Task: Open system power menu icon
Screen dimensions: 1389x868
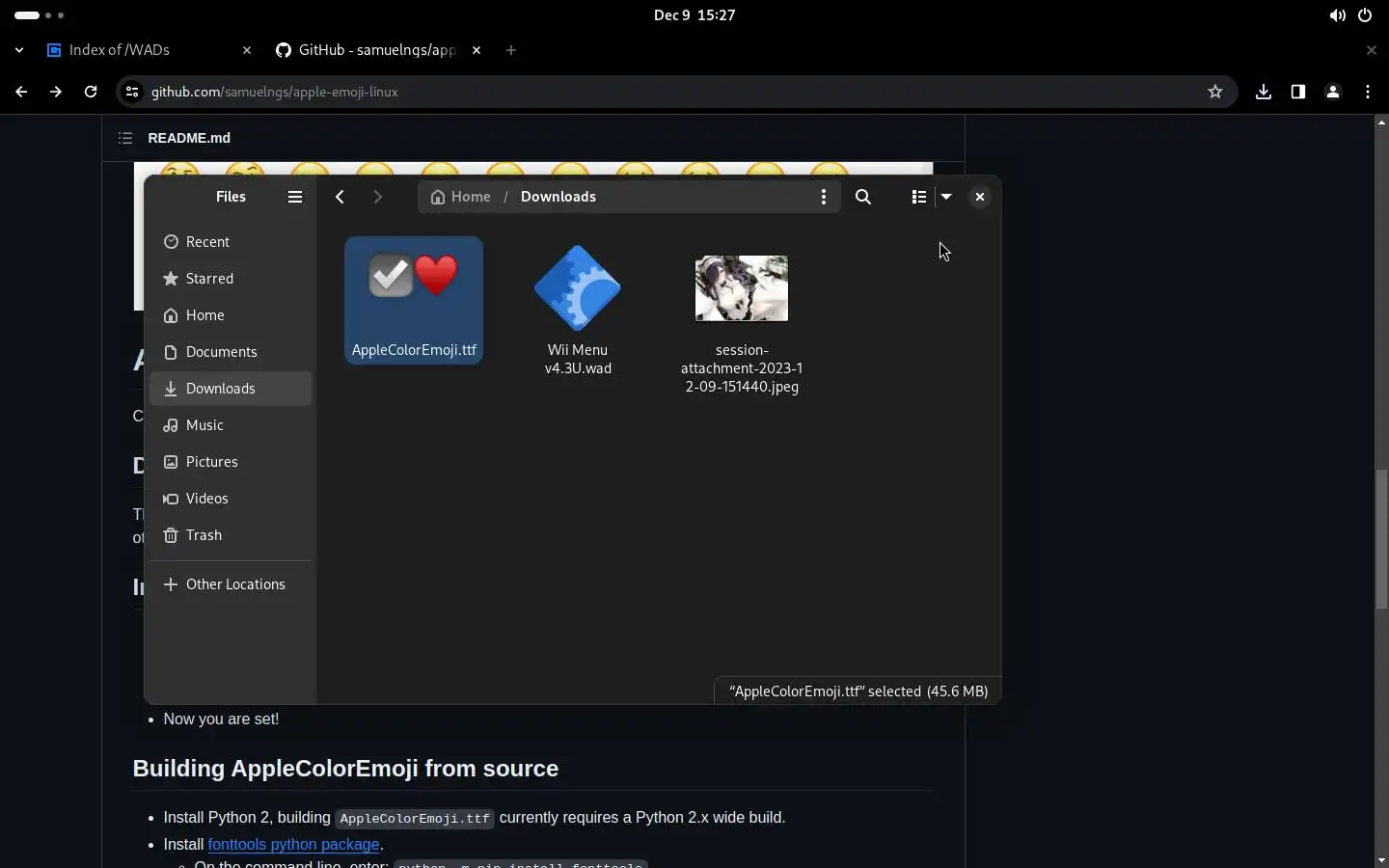Action: pos(1365,15)
